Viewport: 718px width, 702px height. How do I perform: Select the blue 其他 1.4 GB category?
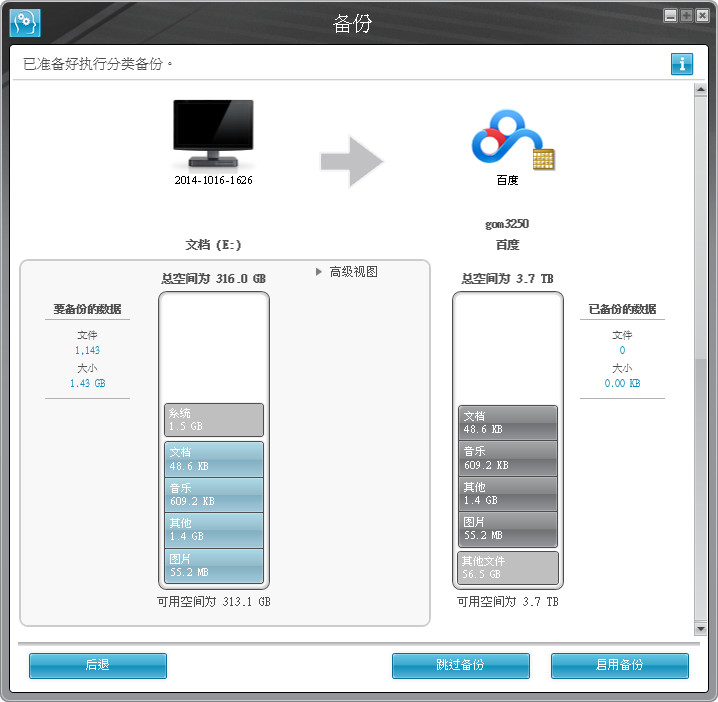click(x=214, y=530)
